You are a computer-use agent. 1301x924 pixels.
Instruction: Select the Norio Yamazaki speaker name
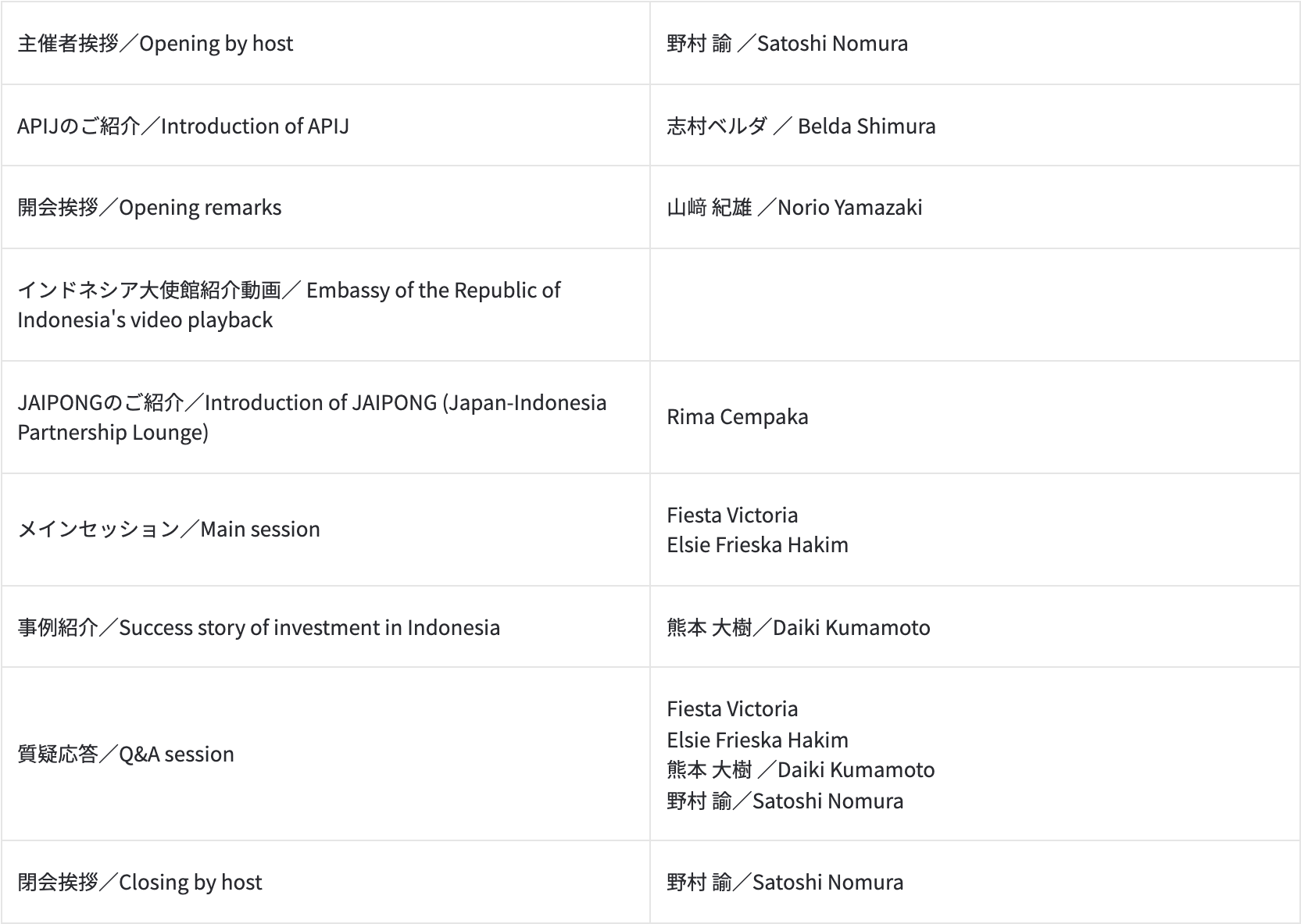pos(794,208)
